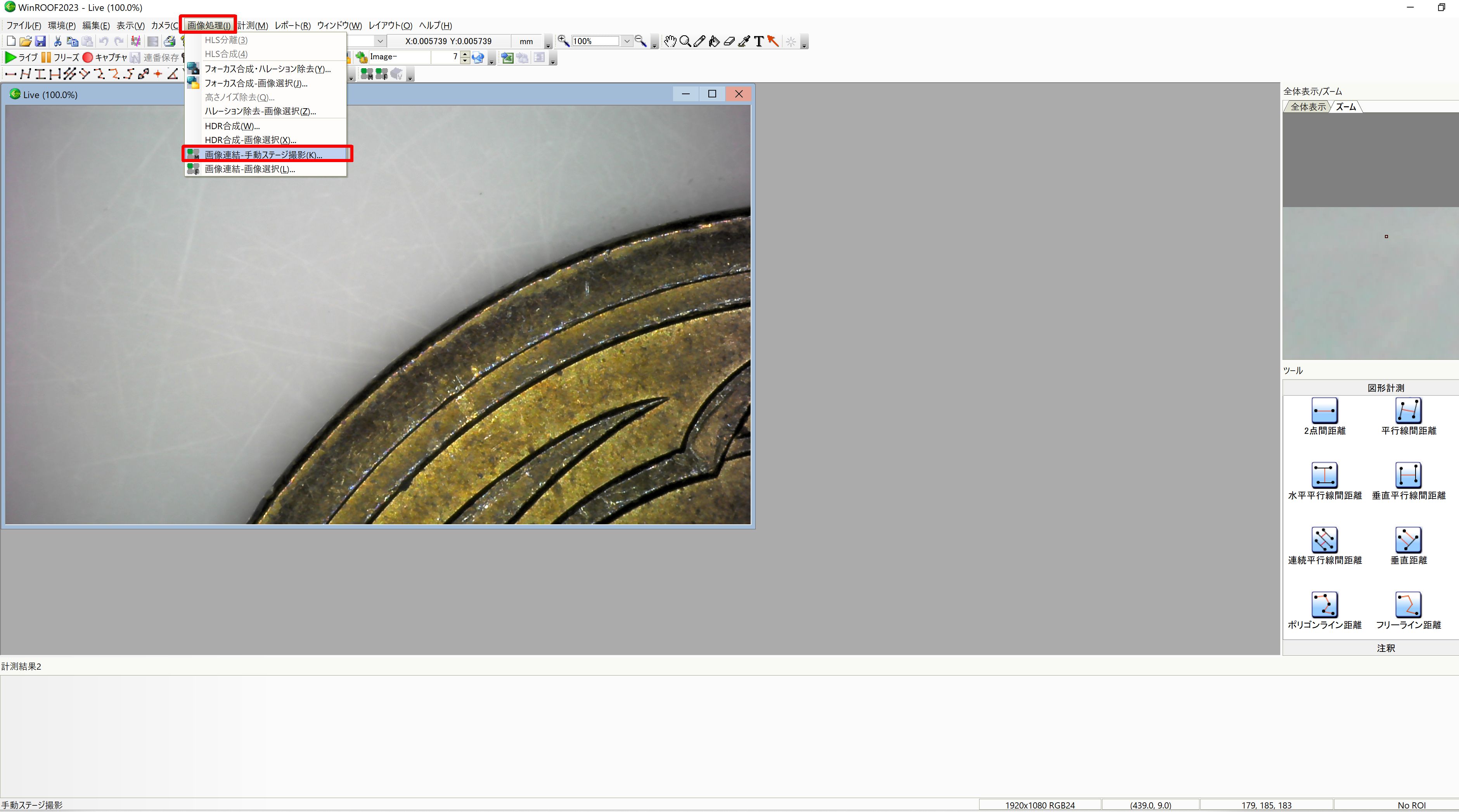The image size is (1459, 812).
Task: Select the orange arrow annotation tool
Action: (x=773, y=41)
